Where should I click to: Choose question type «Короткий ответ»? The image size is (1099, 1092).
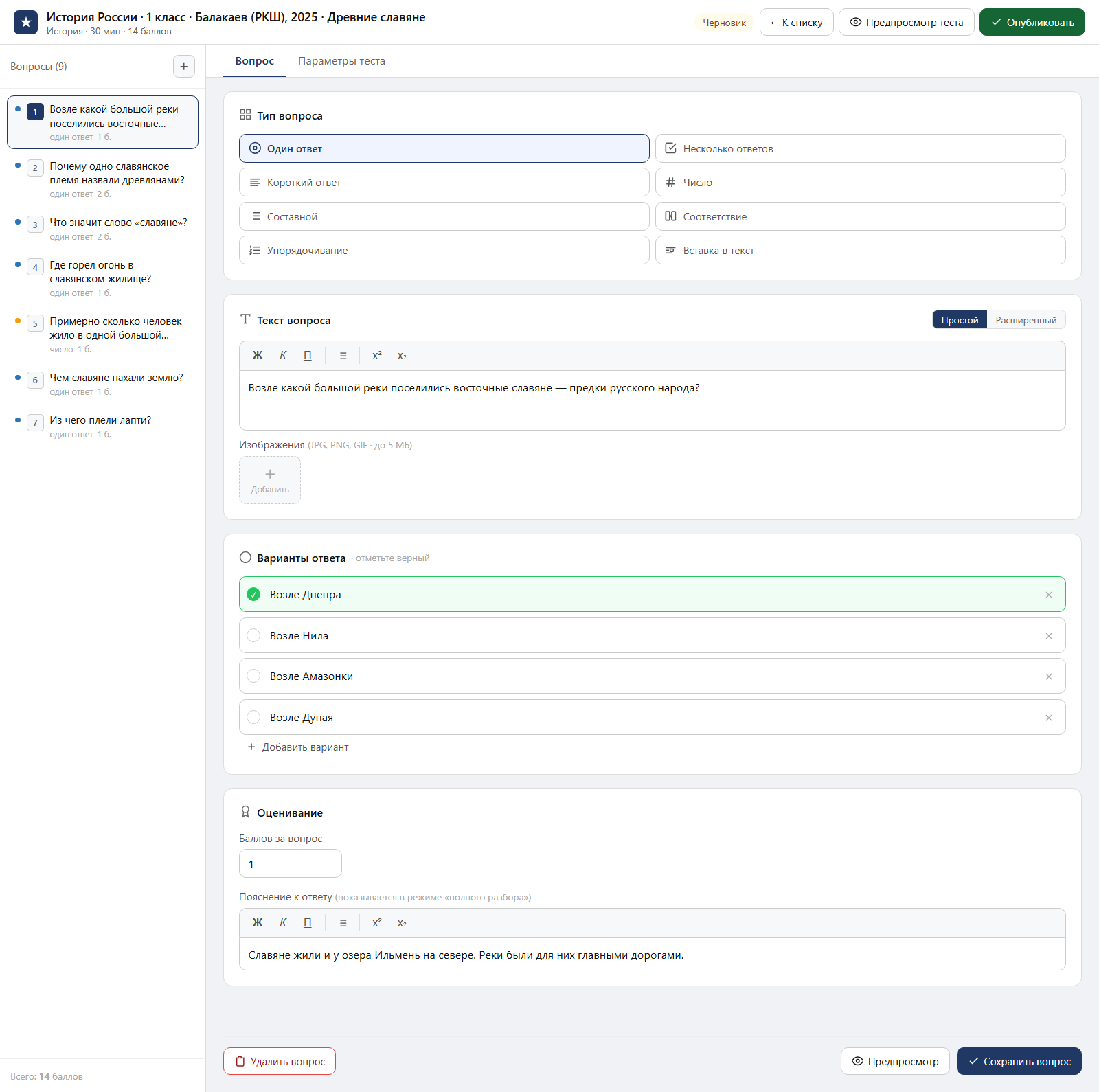444,183
